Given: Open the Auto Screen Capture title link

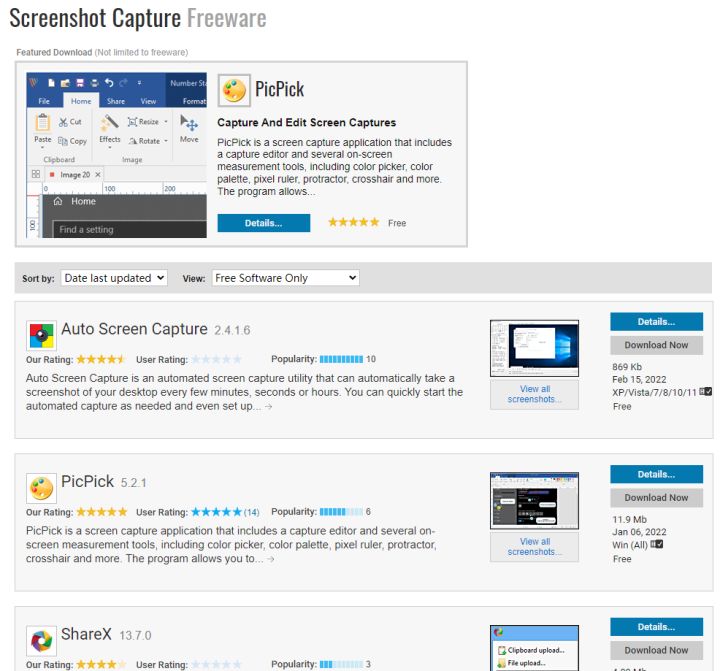Looking at the screenshot, I should (x=135, y=329).
